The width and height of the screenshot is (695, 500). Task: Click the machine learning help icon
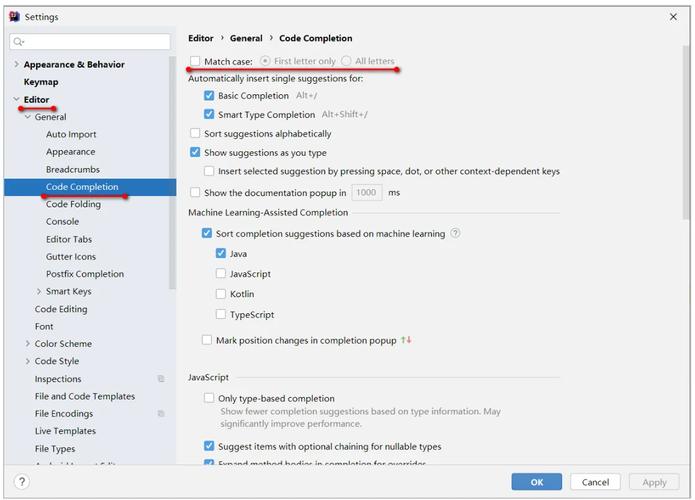pyautogui.click(x=455, y=233)
